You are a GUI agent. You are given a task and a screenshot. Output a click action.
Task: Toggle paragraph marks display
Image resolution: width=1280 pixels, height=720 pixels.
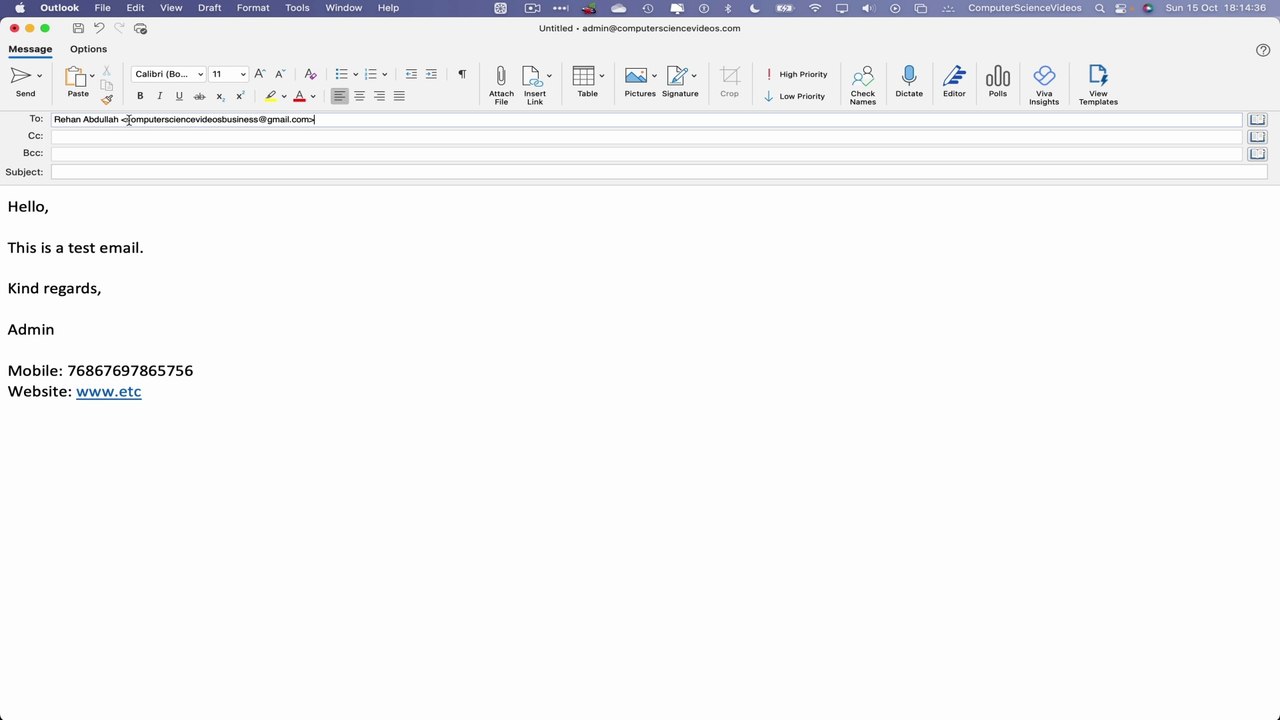[x=462, y=74]
